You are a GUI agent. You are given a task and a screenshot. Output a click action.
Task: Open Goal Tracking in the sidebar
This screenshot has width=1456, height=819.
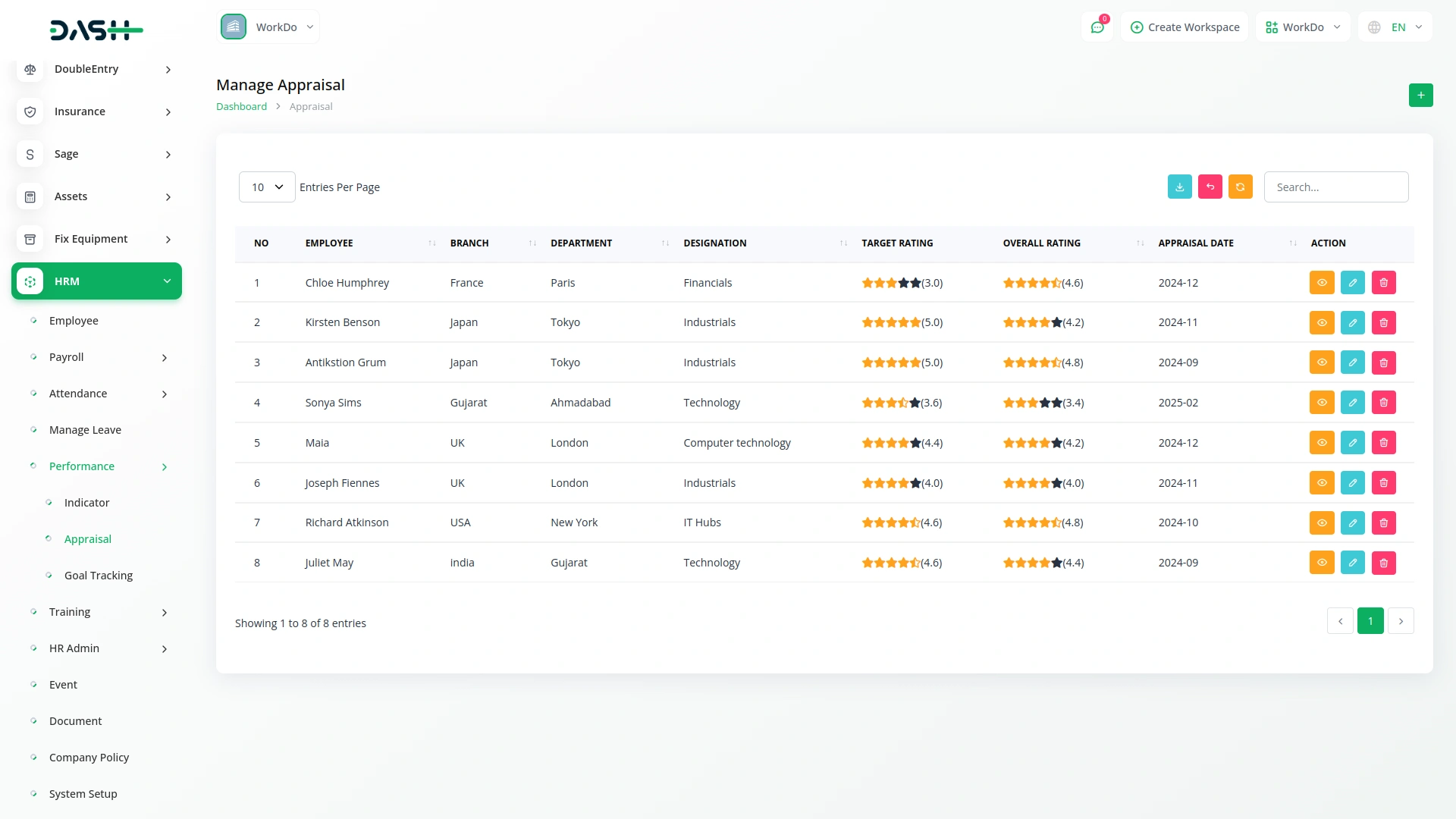click(x=99, y=576)
